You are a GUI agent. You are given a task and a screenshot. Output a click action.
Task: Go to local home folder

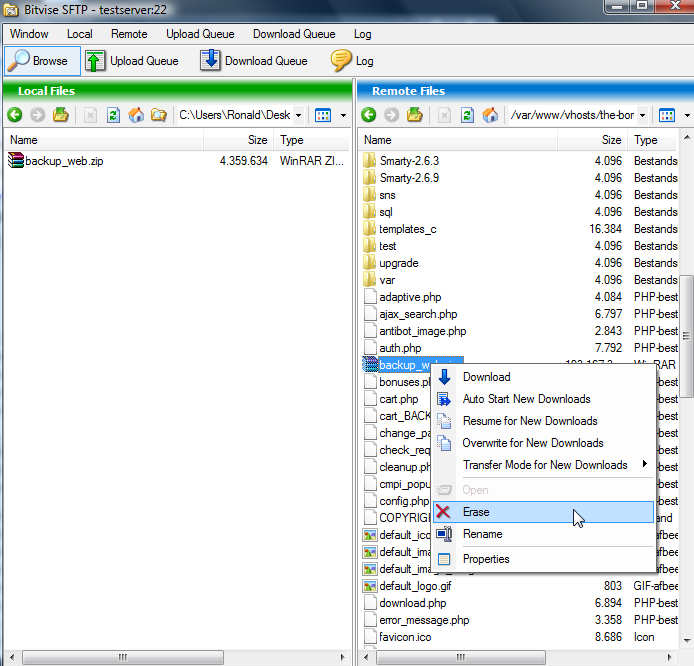(x=136, y=115)
